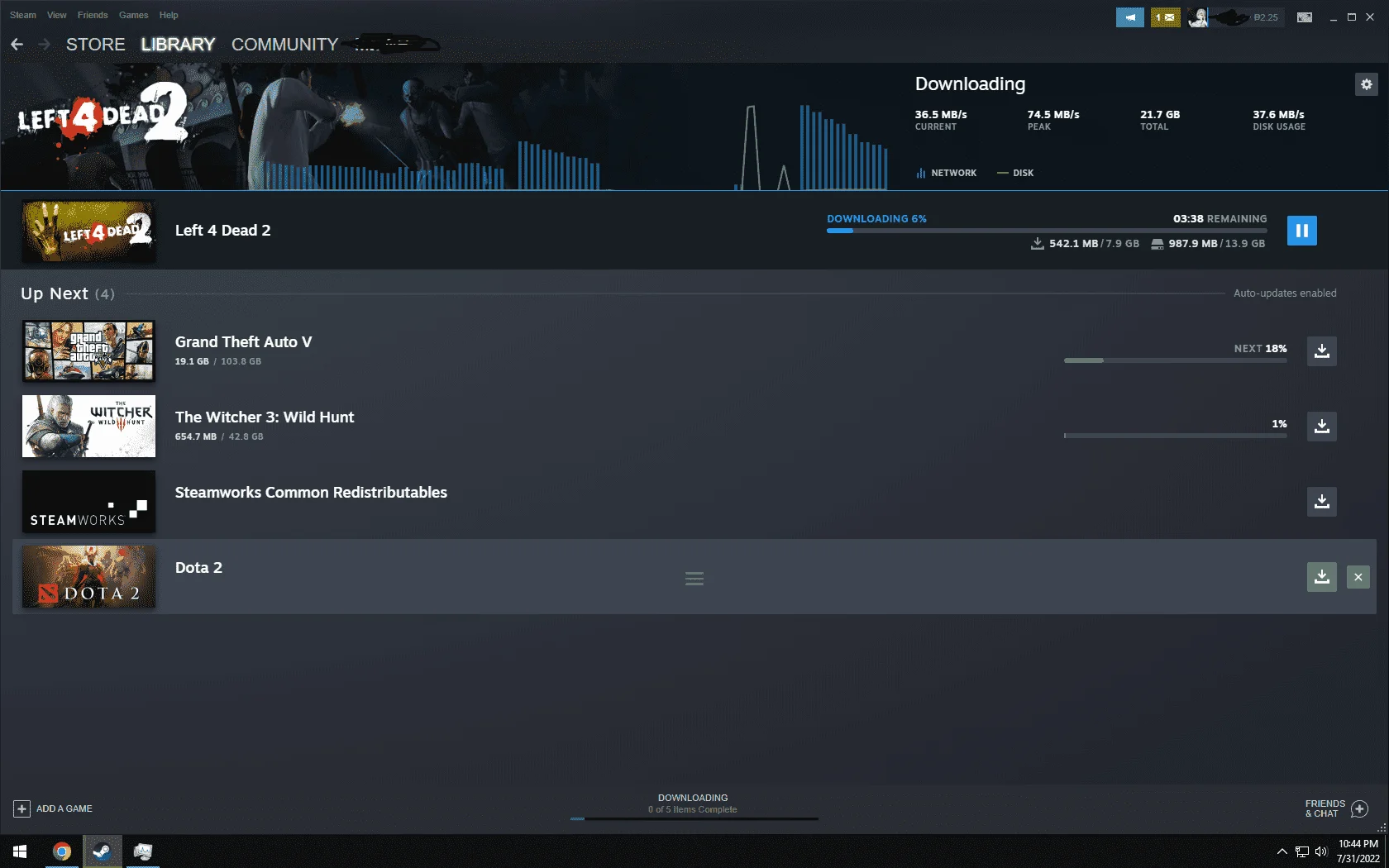
Task: Open the network tray icon
Action: click(1301, 851)
